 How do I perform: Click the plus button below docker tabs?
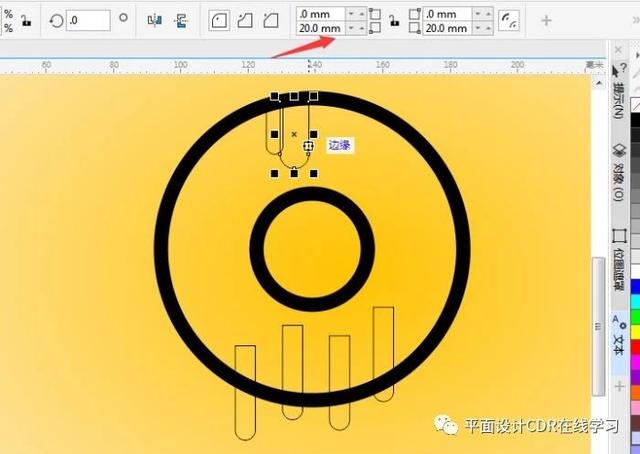(620, 386)
